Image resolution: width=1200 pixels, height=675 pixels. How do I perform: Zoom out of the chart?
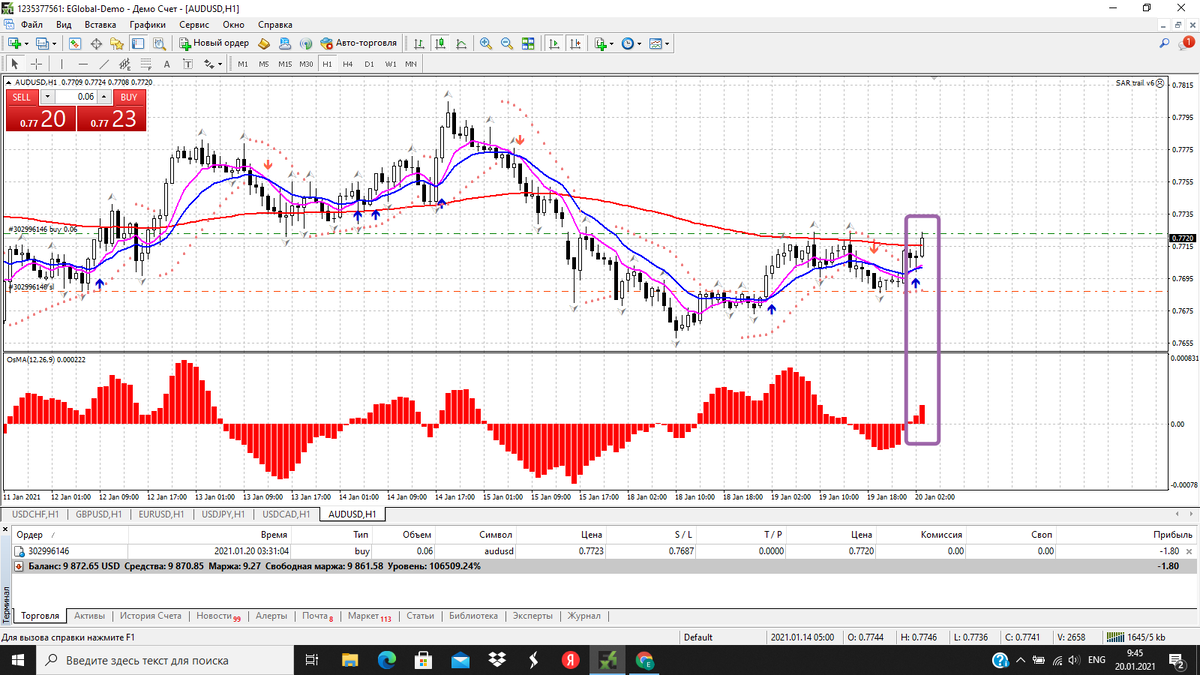[x=506, y=43]
